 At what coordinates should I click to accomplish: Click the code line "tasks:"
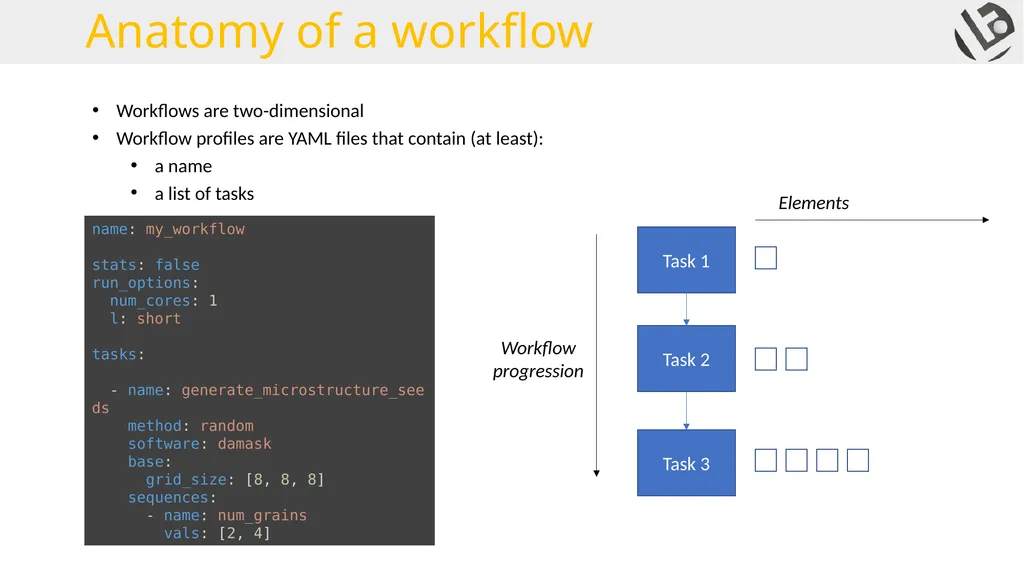coord(118,354)
